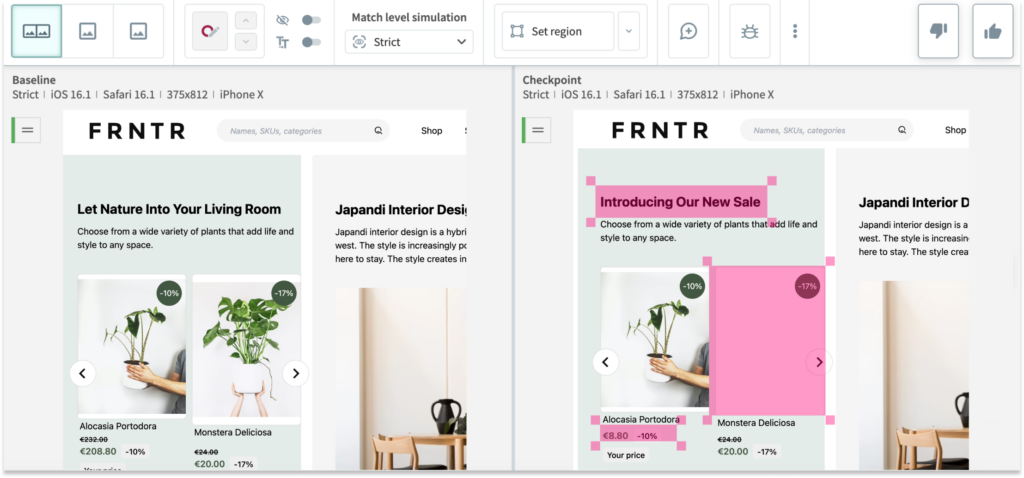1024x478 pixels.
Task: Reject checkpoint with thumbs down
Action: [938, 31]
